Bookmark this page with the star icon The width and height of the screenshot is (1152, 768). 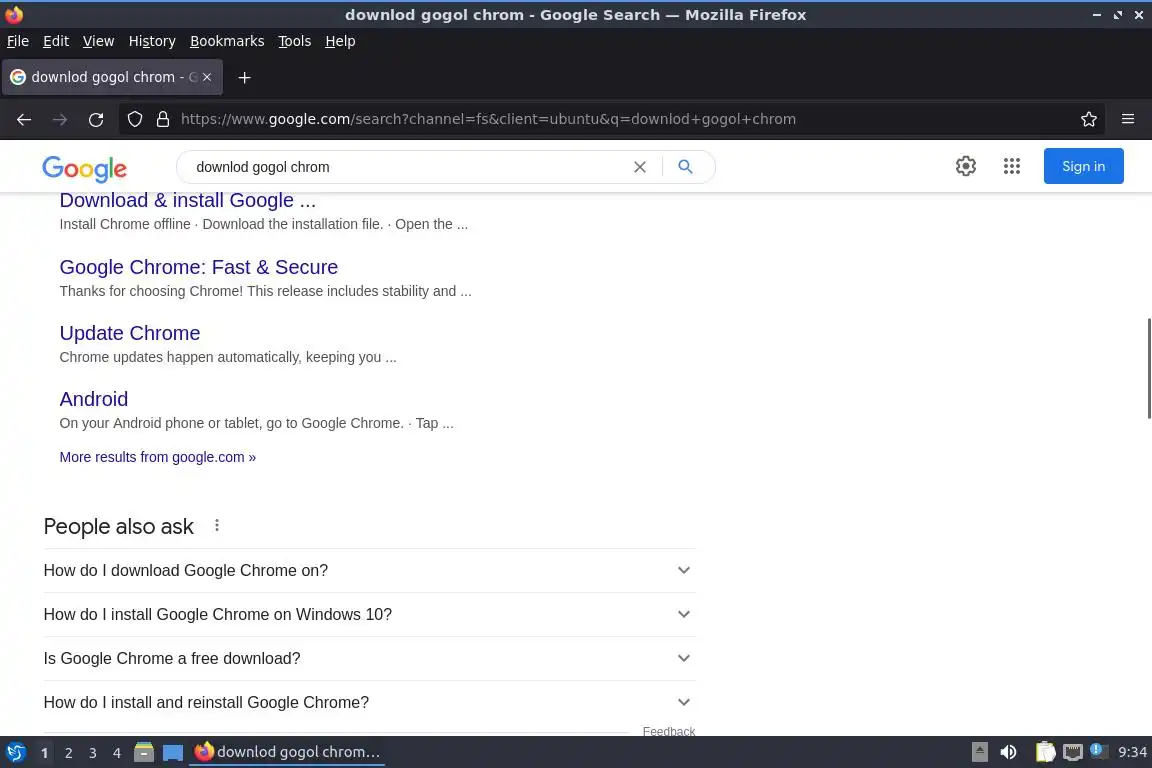(x=1089, y=119)
